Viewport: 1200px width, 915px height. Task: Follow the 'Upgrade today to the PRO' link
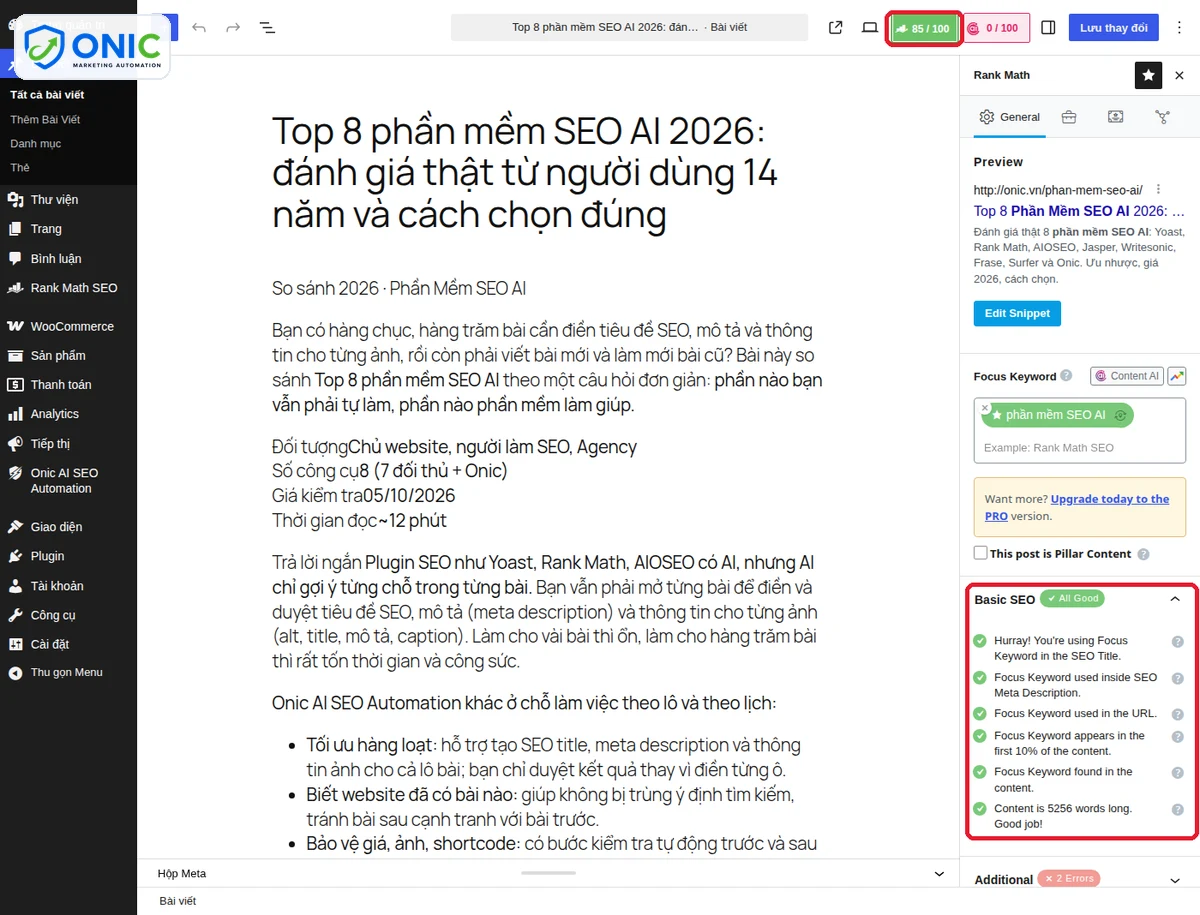pyautogui.click(x=1077, y=507)
